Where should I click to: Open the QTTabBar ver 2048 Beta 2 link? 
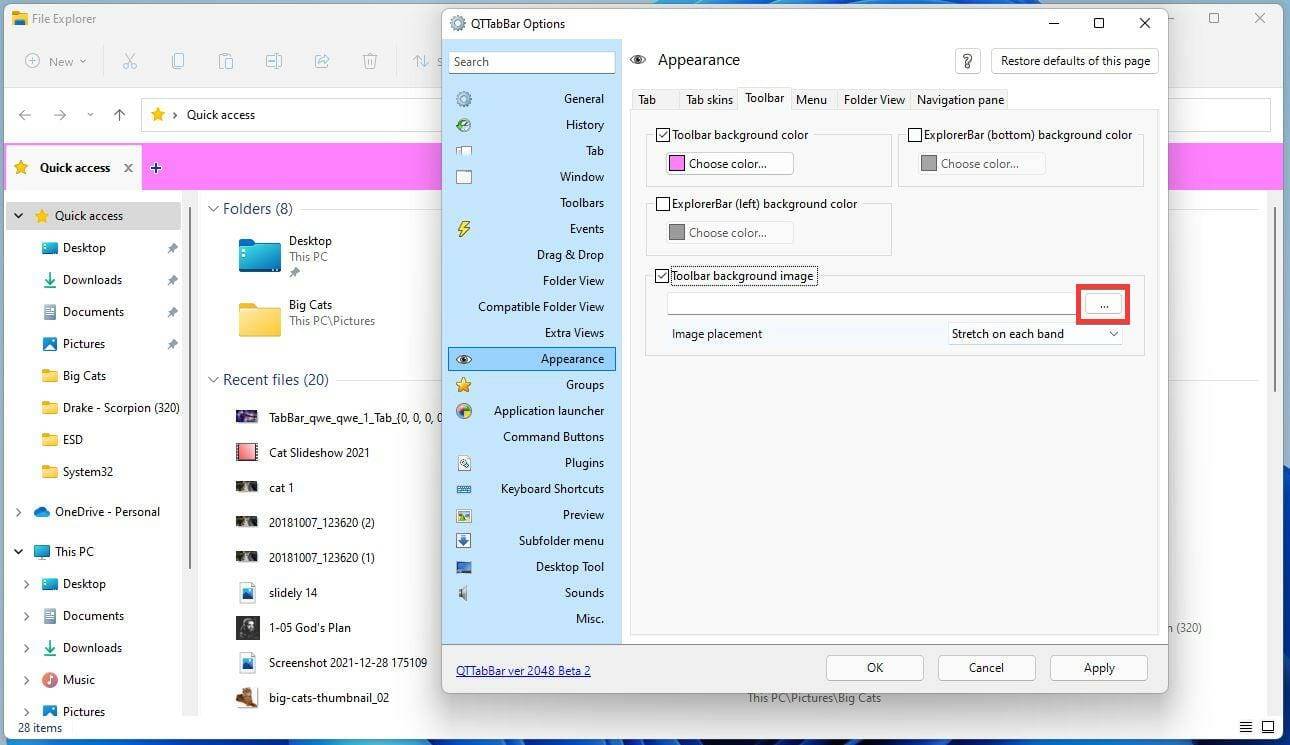click(523, 670)
